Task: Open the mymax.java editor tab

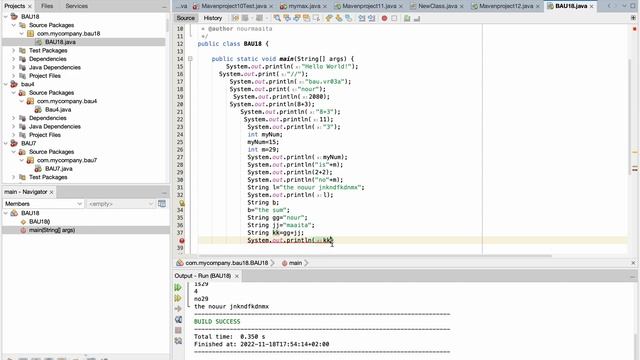Action: pos(304,6)
